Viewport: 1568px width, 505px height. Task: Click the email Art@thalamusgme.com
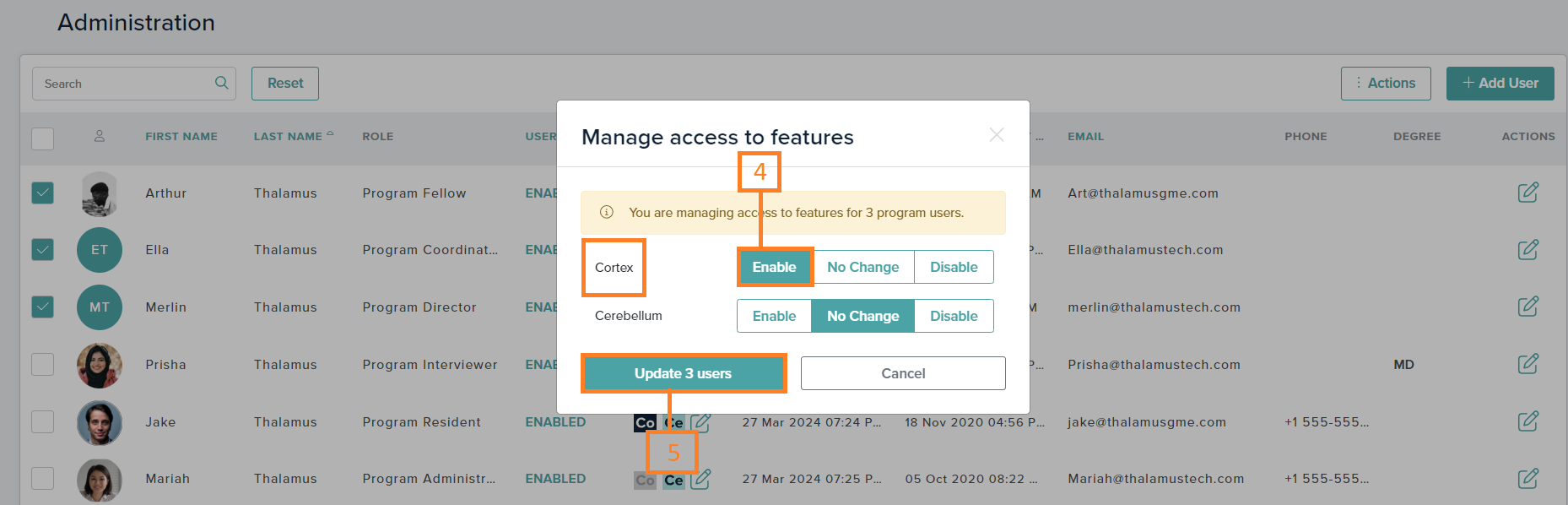pos(1143,193)
